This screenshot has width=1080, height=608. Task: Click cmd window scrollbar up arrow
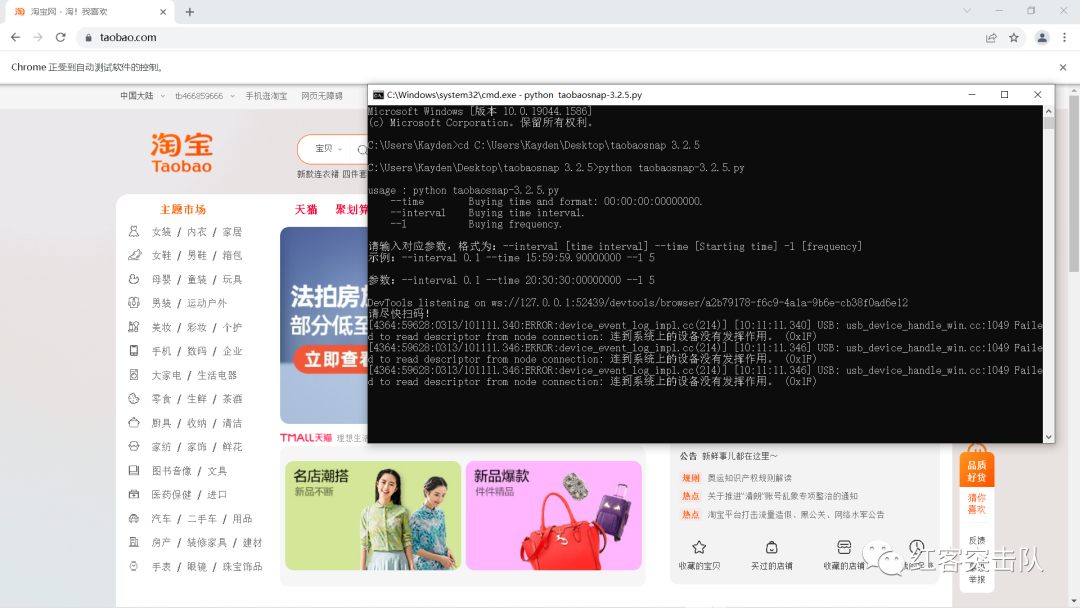coord(1048,111)
